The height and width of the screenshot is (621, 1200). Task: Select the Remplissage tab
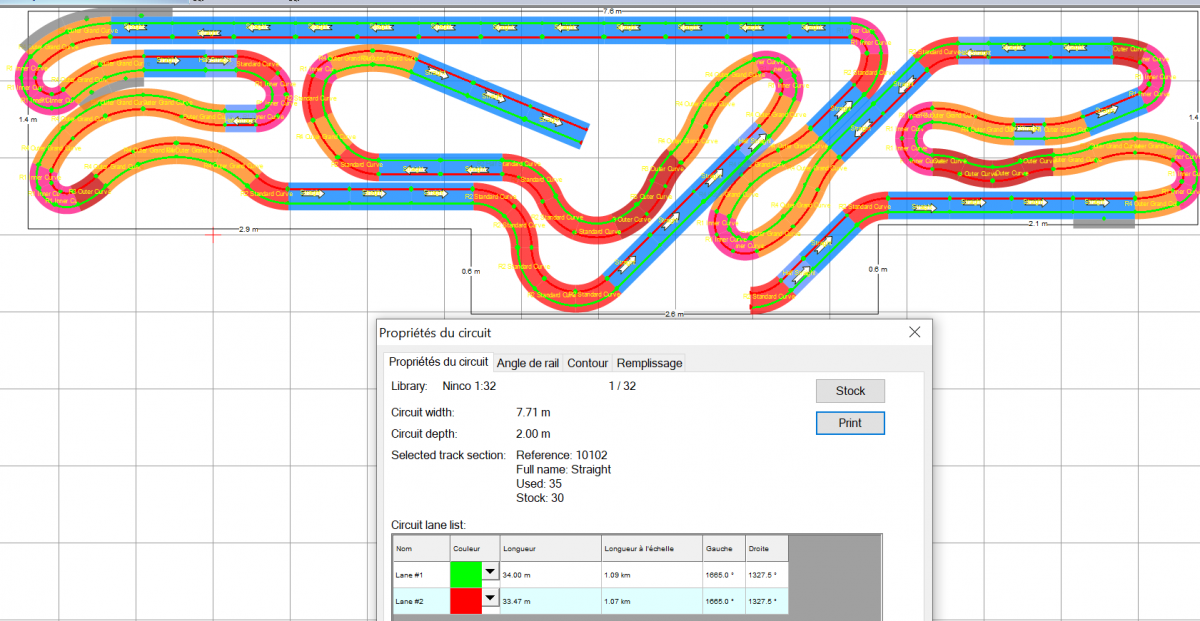649,363
